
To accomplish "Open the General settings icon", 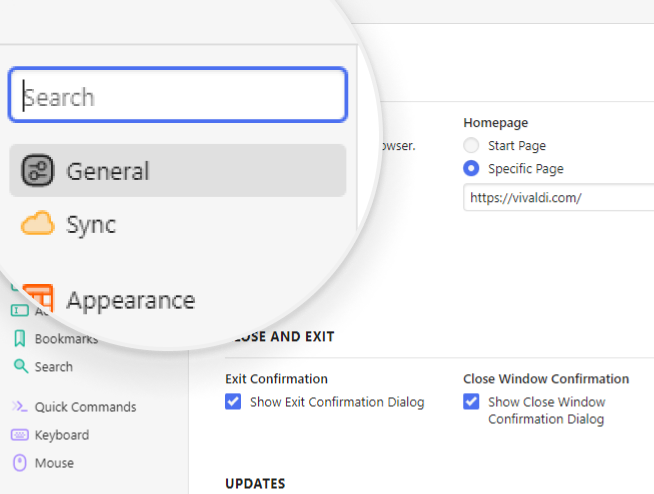I will point(38,170).
